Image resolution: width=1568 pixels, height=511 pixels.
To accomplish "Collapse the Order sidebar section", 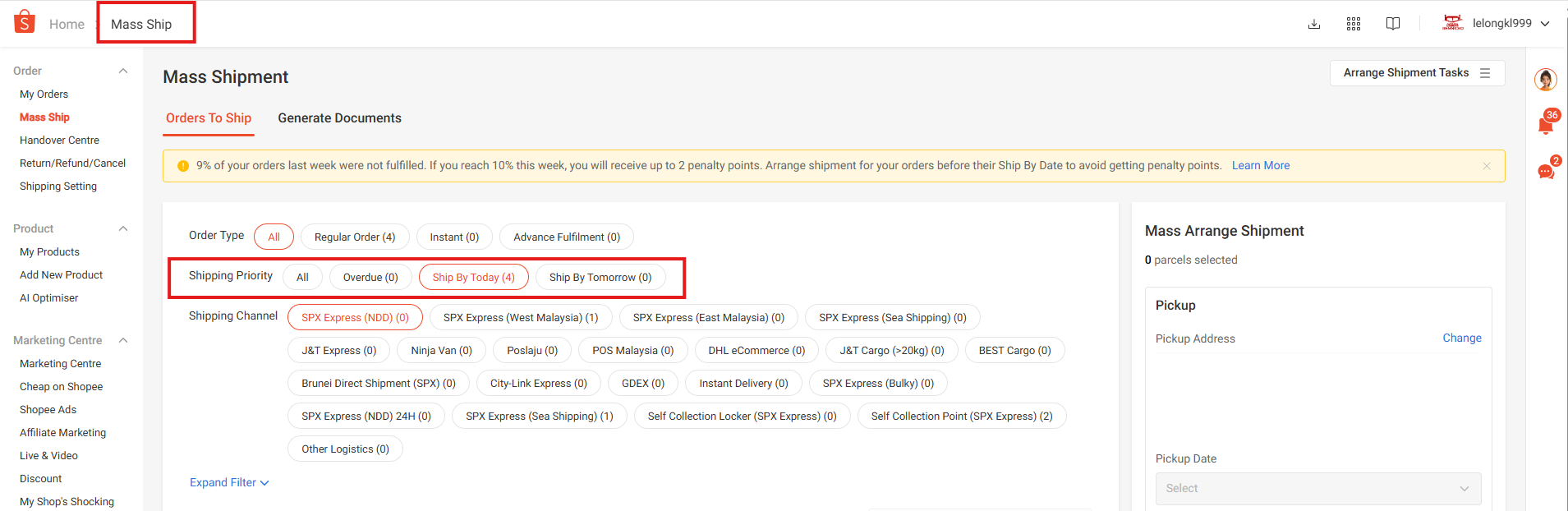I will [123, 71].
